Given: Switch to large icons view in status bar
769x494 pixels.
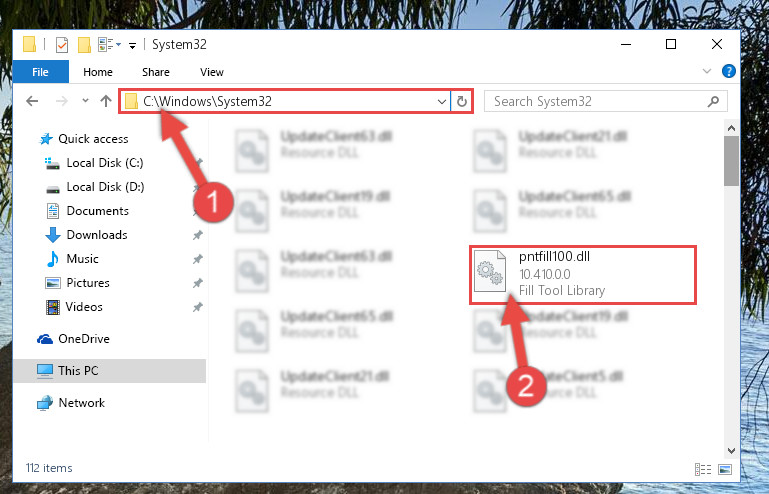Looking at the screenshot, I should (725, 469).
